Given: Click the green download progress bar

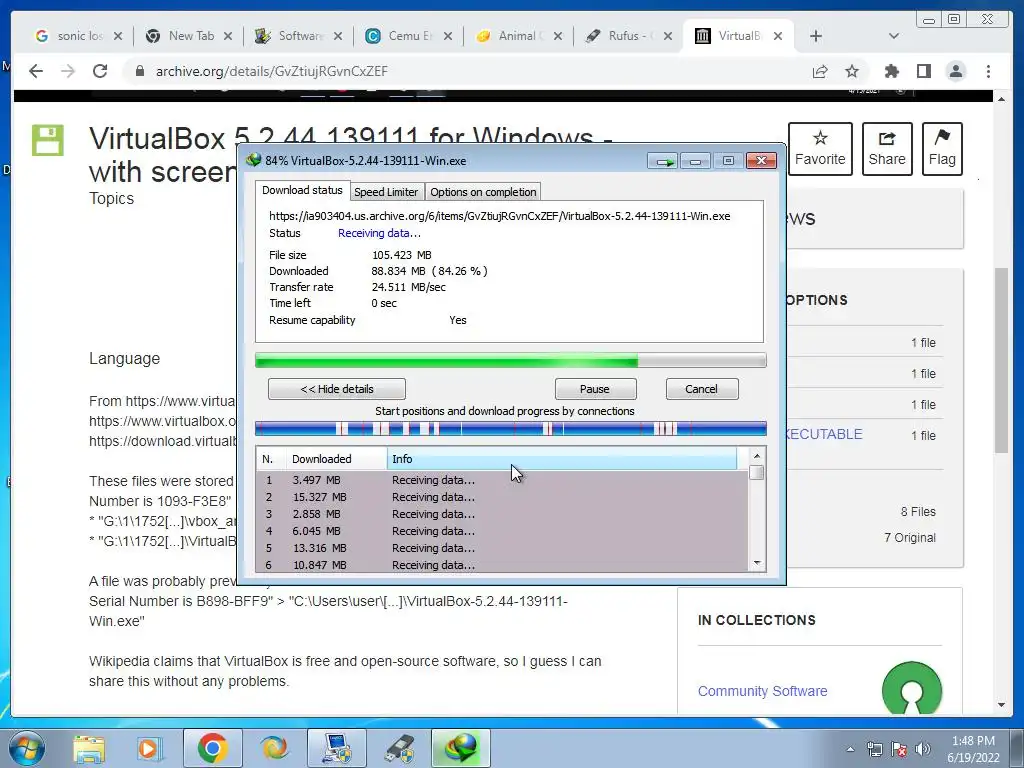Looking at the screenshot, I should pos(511,360).
